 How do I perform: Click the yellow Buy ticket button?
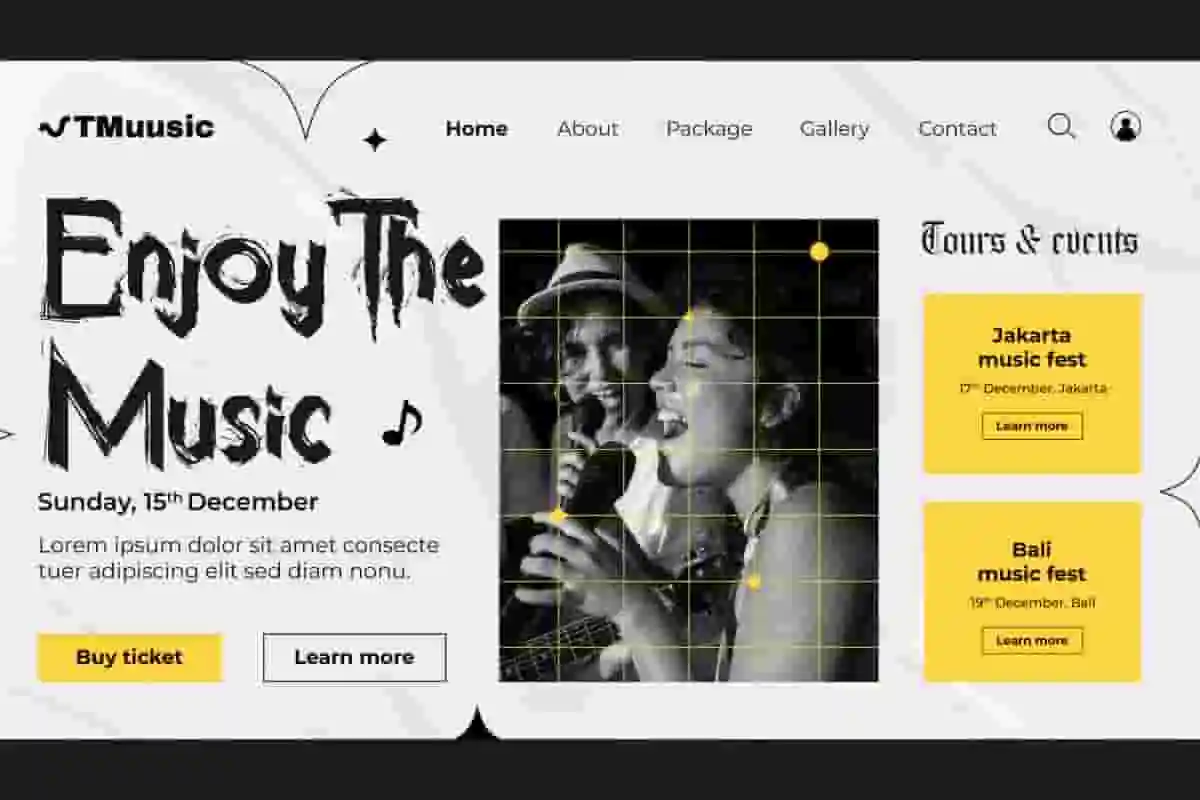[x=129, y=657]
